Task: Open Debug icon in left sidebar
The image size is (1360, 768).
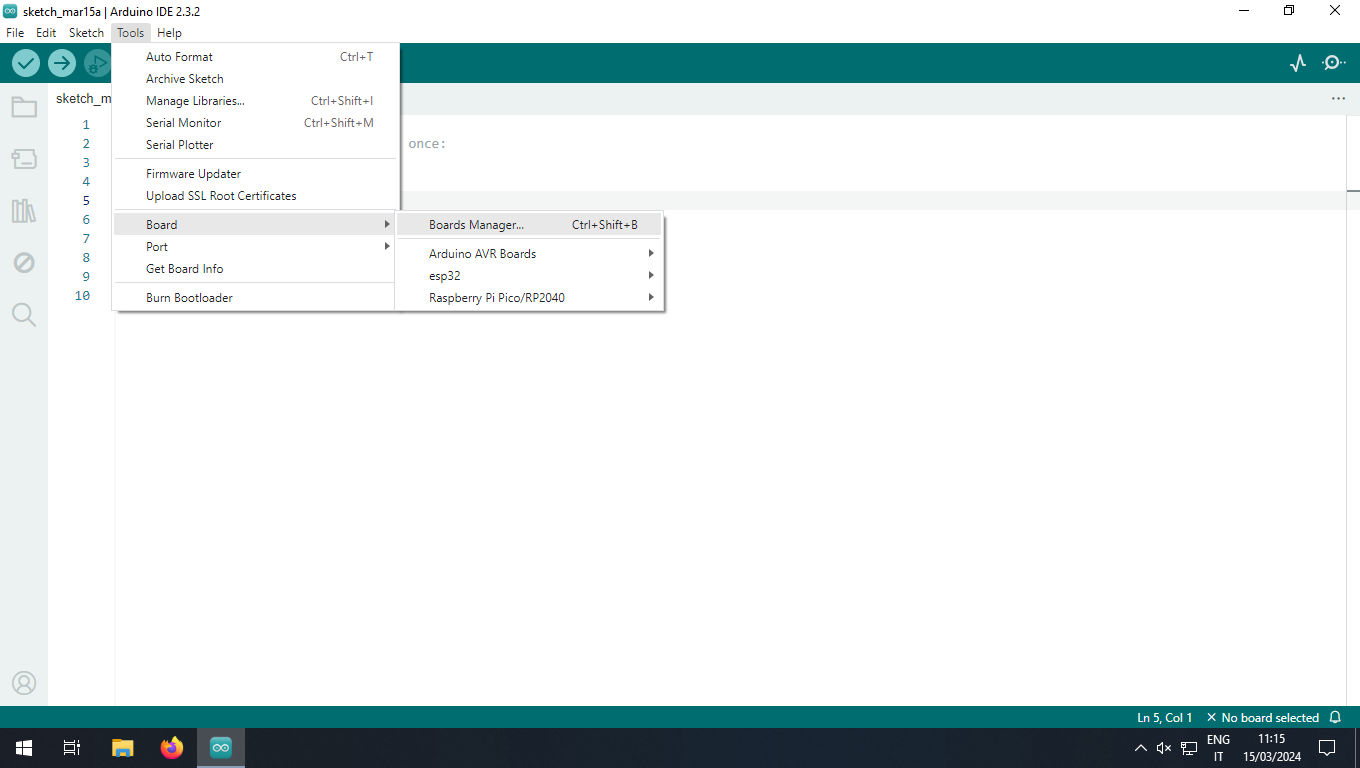Action: (24, 263)
